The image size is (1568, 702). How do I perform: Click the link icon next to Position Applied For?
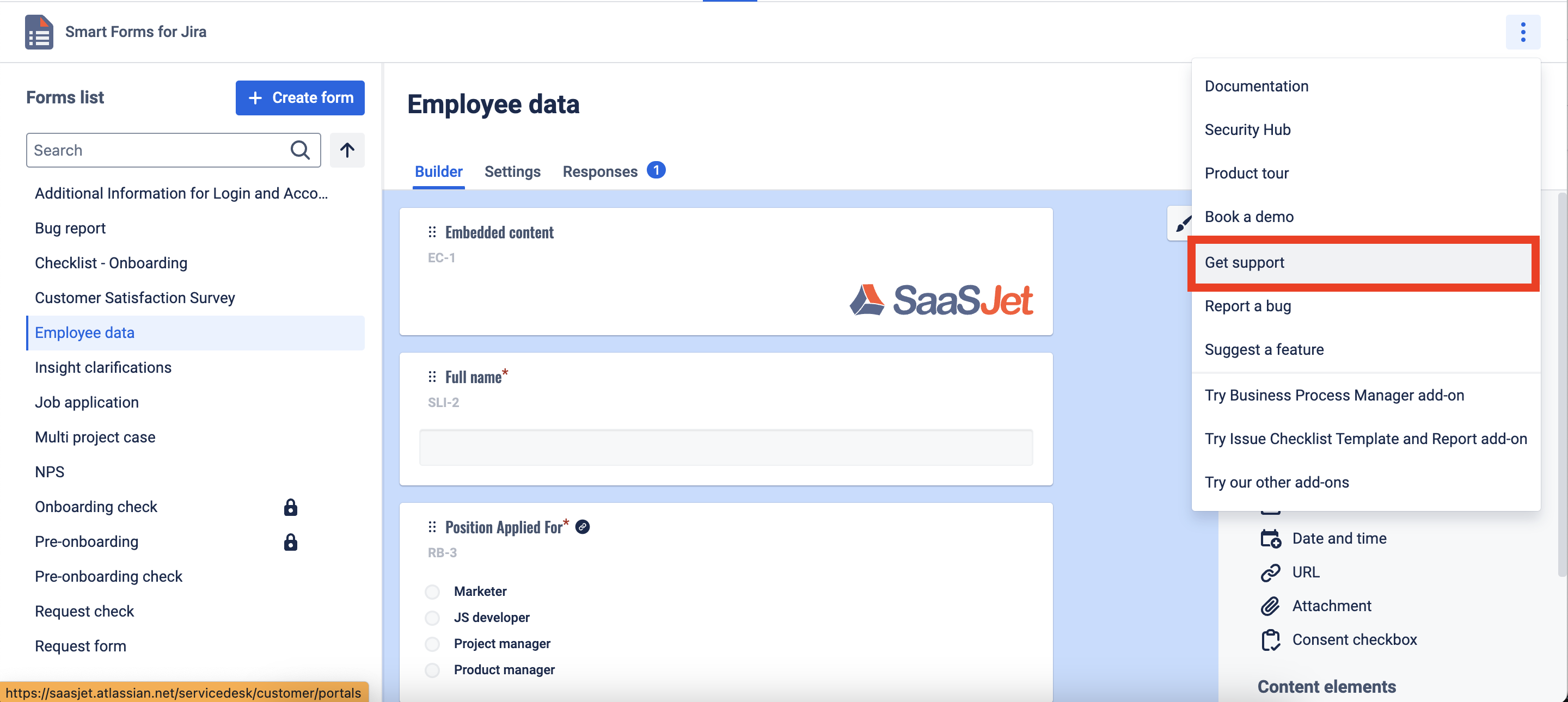tap(583, 527)
